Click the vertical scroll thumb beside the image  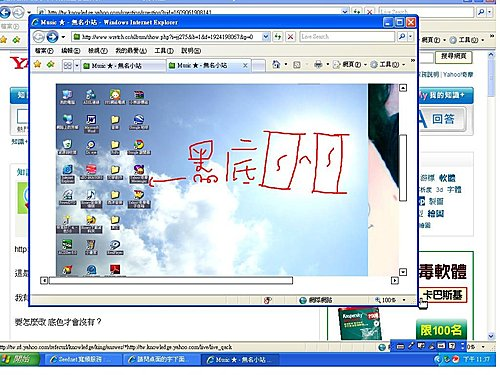coord(403,168)
